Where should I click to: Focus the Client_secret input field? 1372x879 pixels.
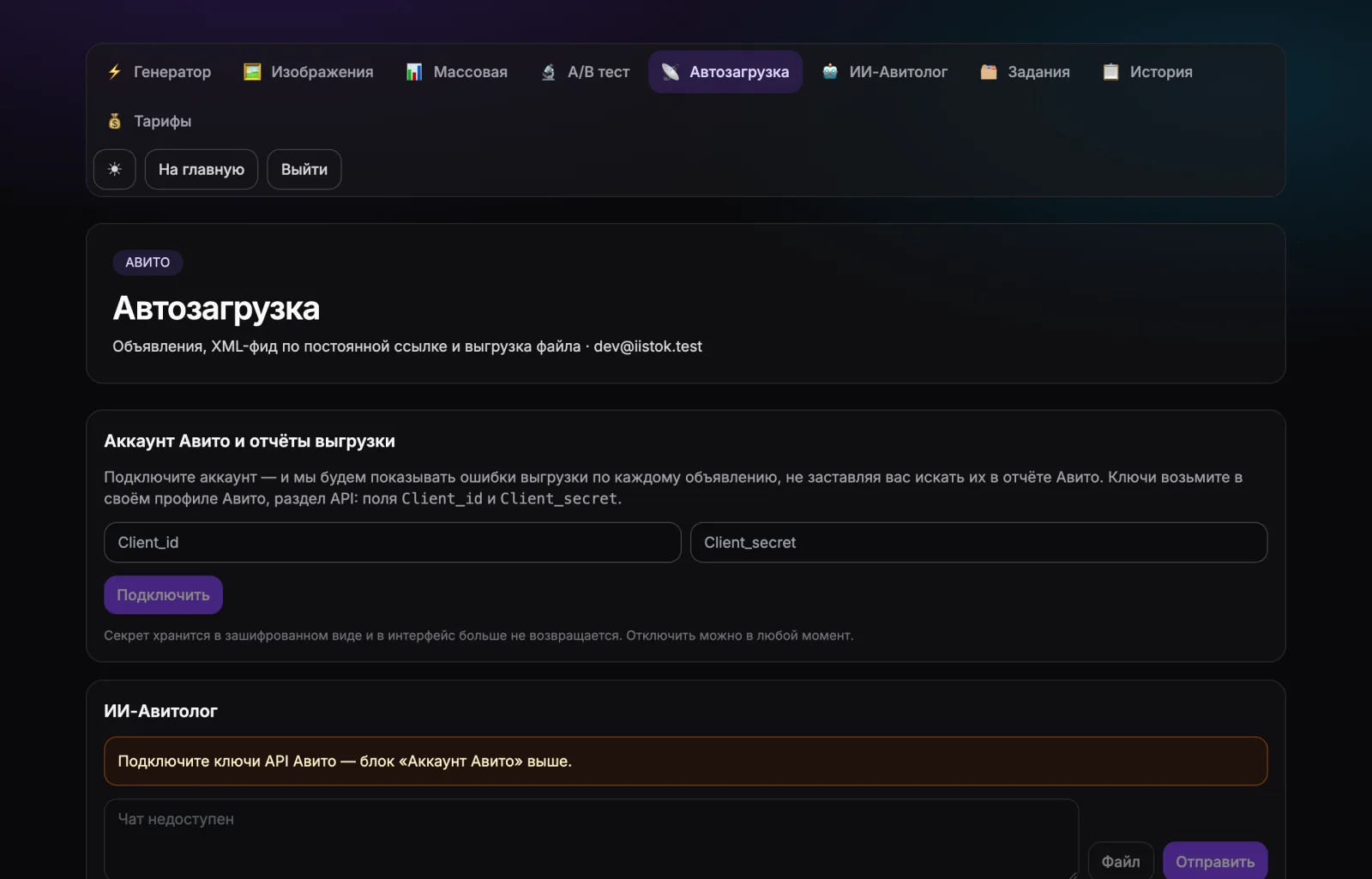pos(979,543)
